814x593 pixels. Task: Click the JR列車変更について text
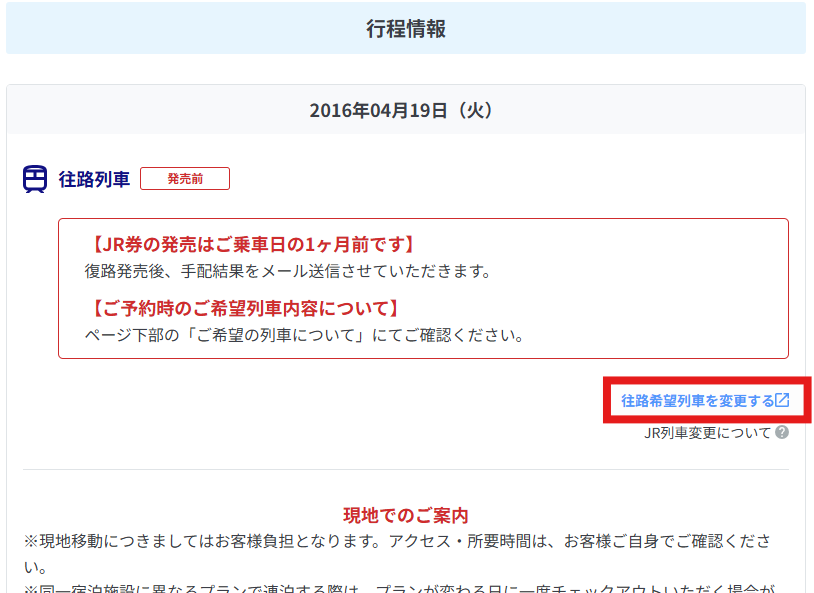tap(708, 433)
